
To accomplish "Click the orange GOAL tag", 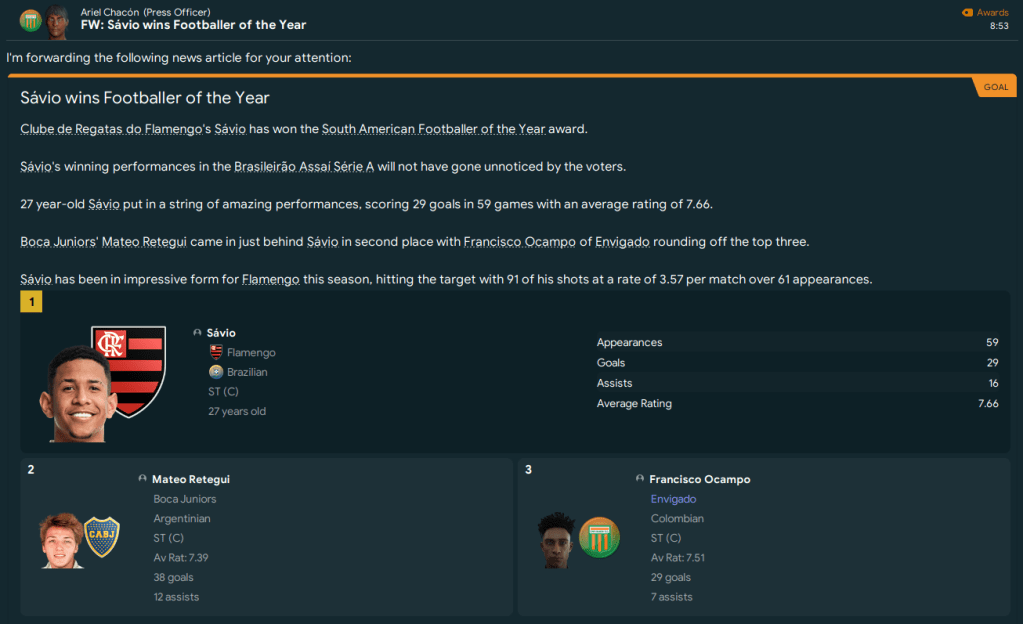I will click(x=995, y=87).
